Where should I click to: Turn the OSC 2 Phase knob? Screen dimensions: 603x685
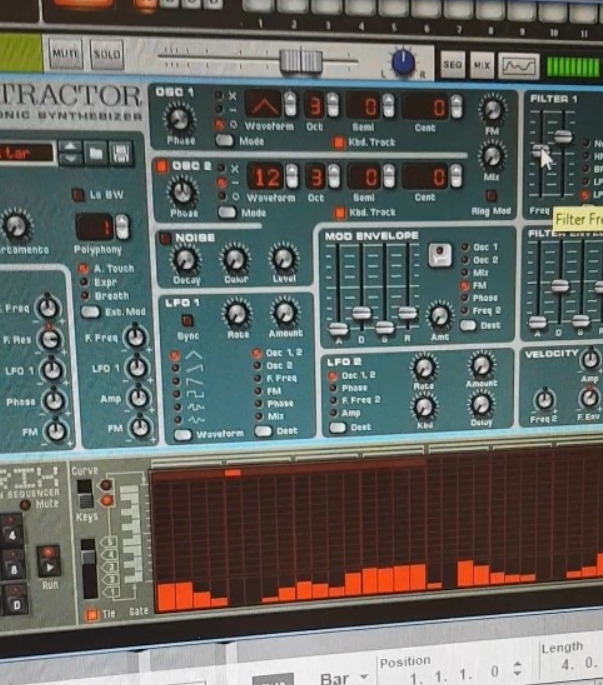[183, 191]
